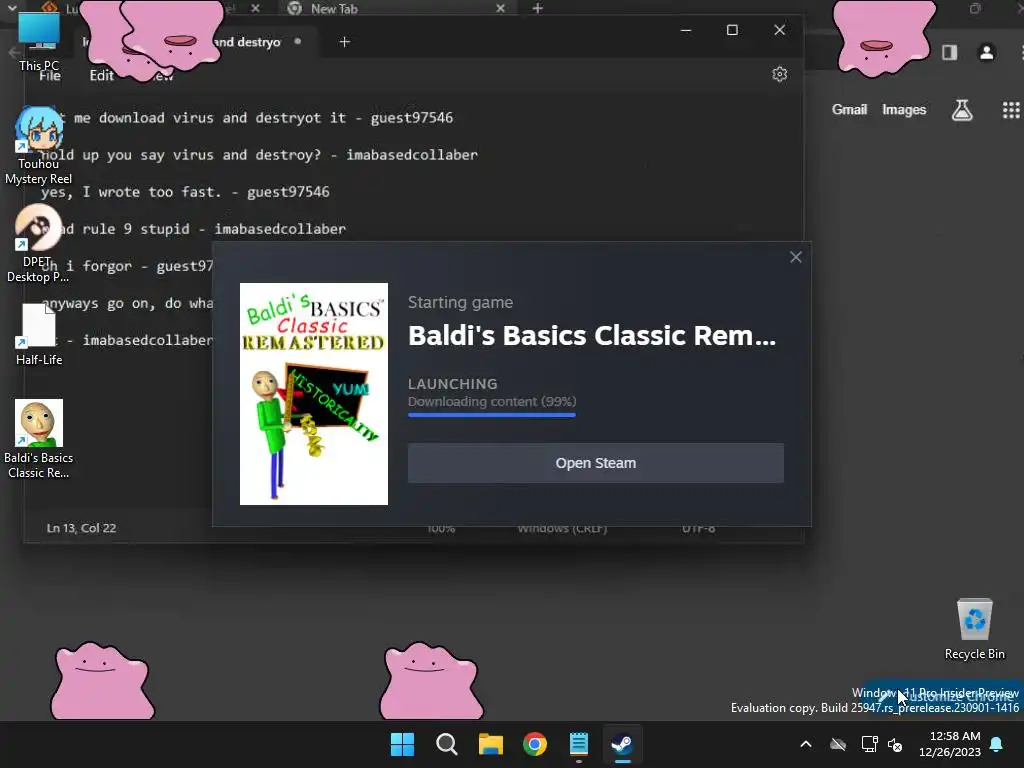
Task: Open the muted volume tray icon
Action: [x=895, y=744]
